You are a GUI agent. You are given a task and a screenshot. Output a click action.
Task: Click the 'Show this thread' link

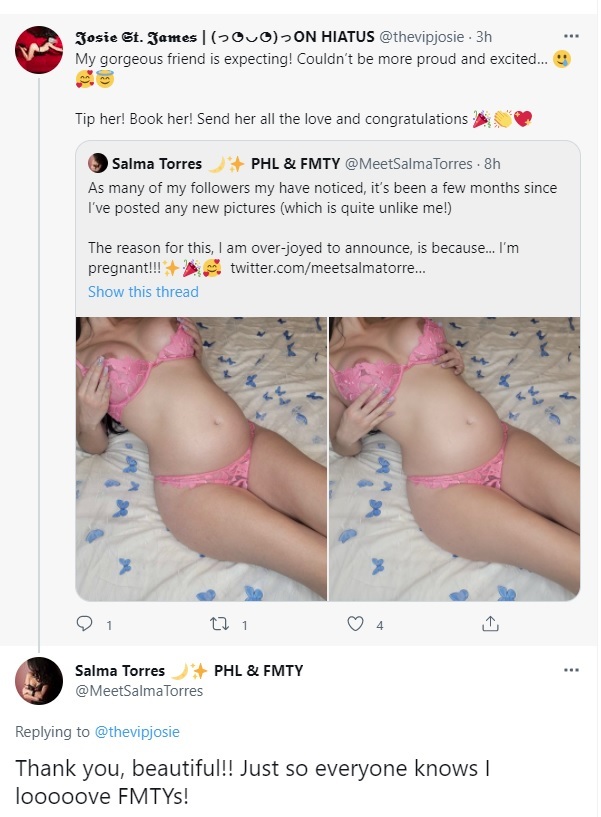coord(143,292)
